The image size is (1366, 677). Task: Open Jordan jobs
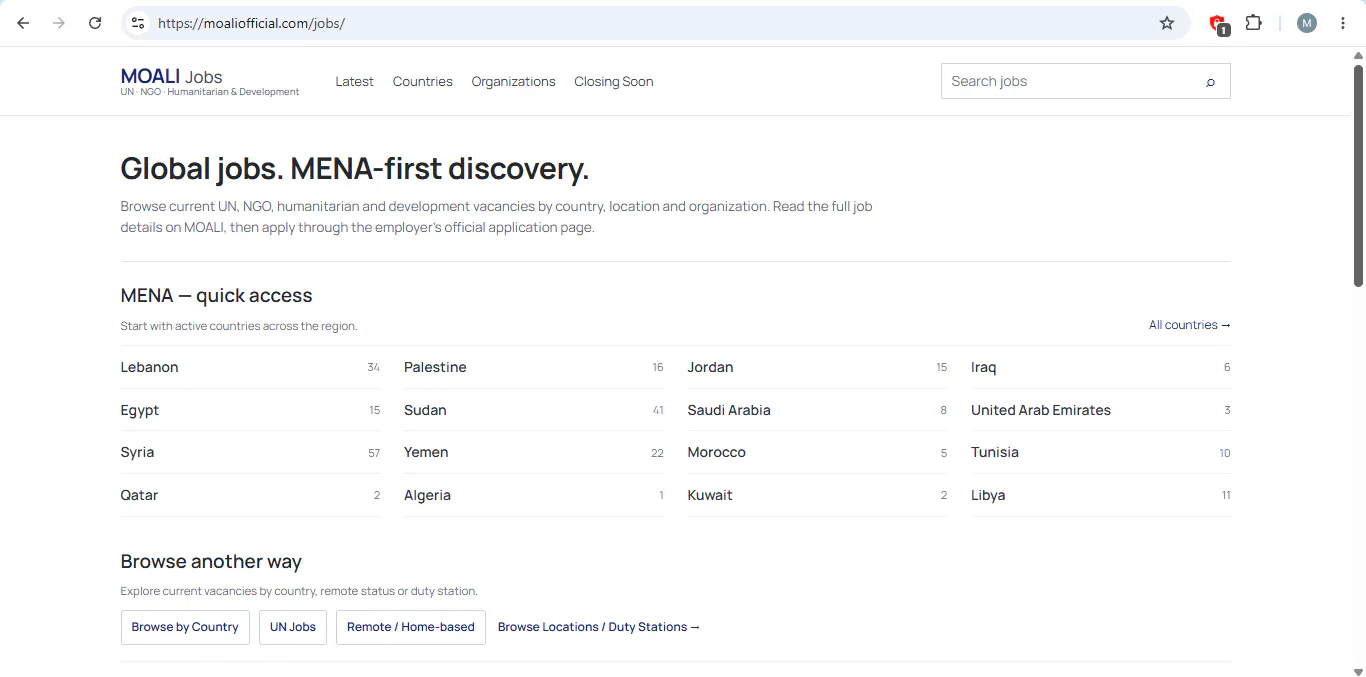tap(817, 367)
